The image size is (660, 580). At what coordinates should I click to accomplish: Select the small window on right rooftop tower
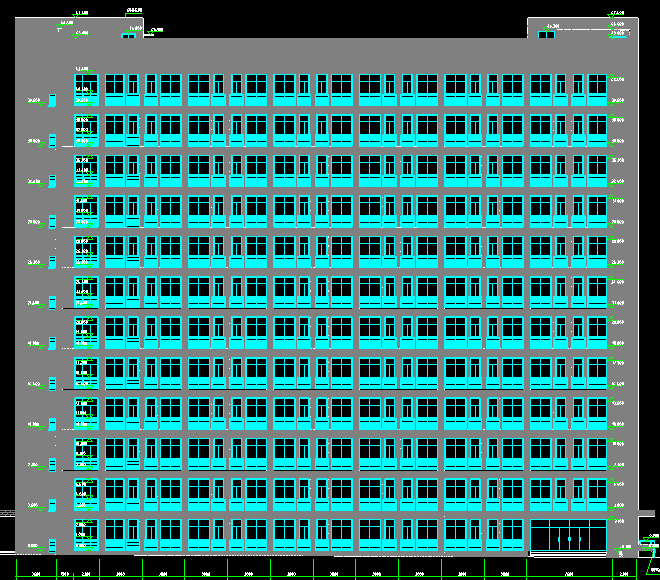[x=546, y=35]
